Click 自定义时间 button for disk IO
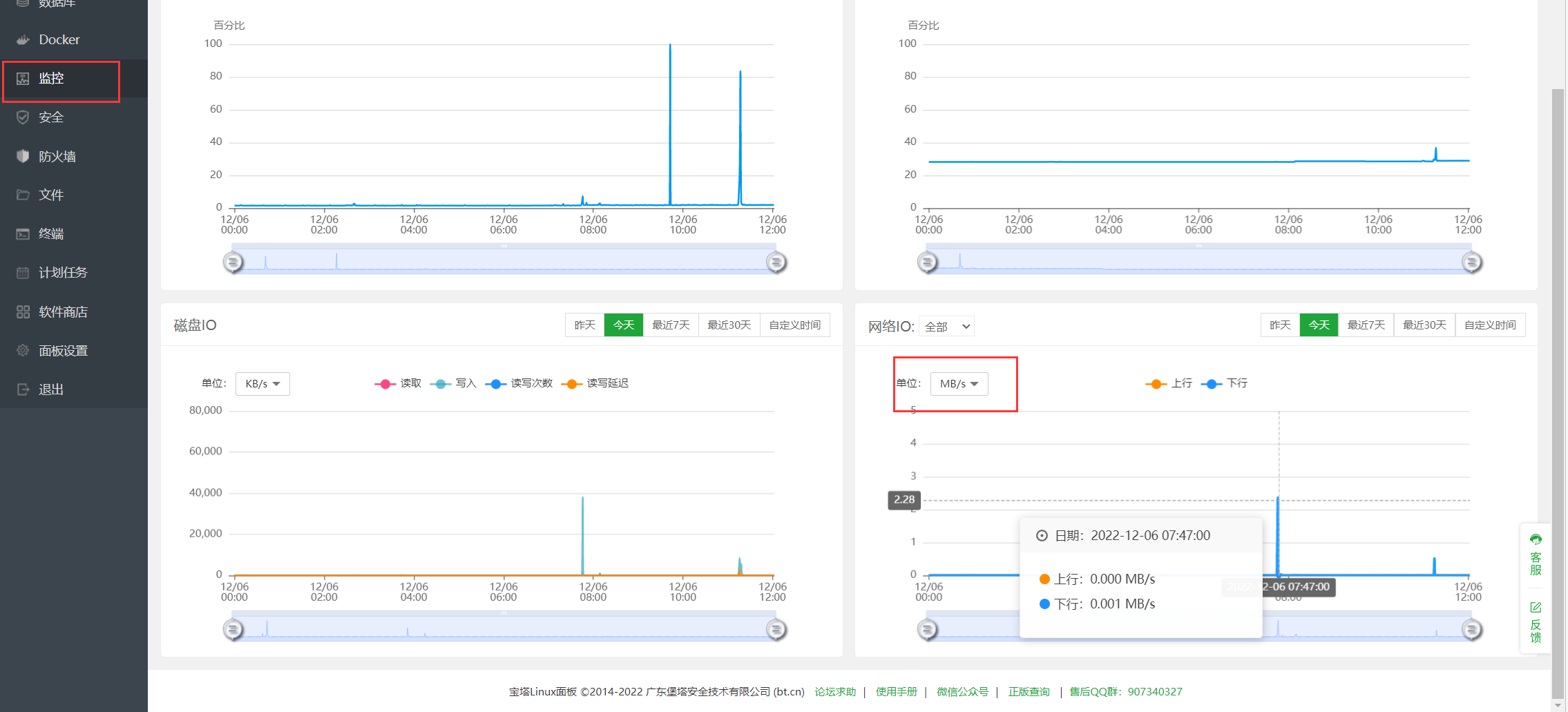 [795, 325]
